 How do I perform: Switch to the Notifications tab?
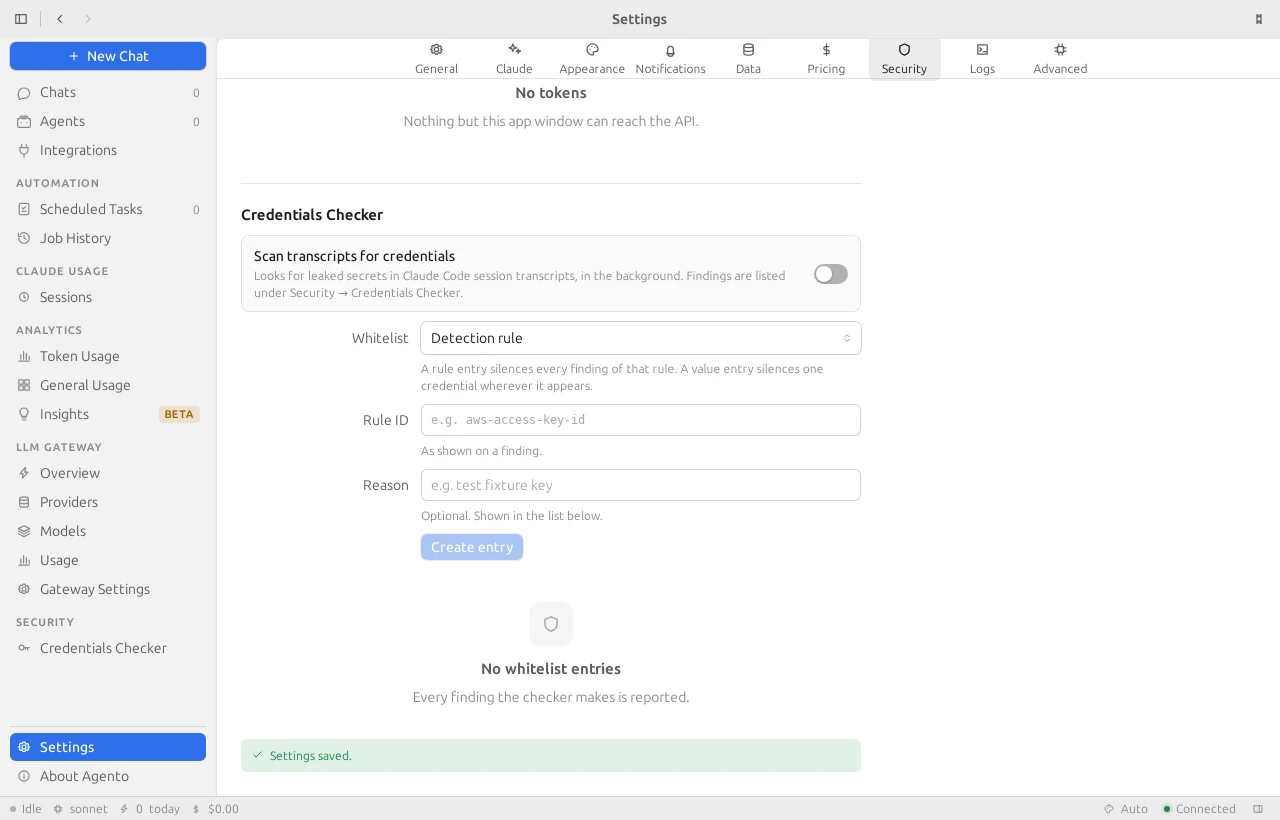(x=670, y=59)
